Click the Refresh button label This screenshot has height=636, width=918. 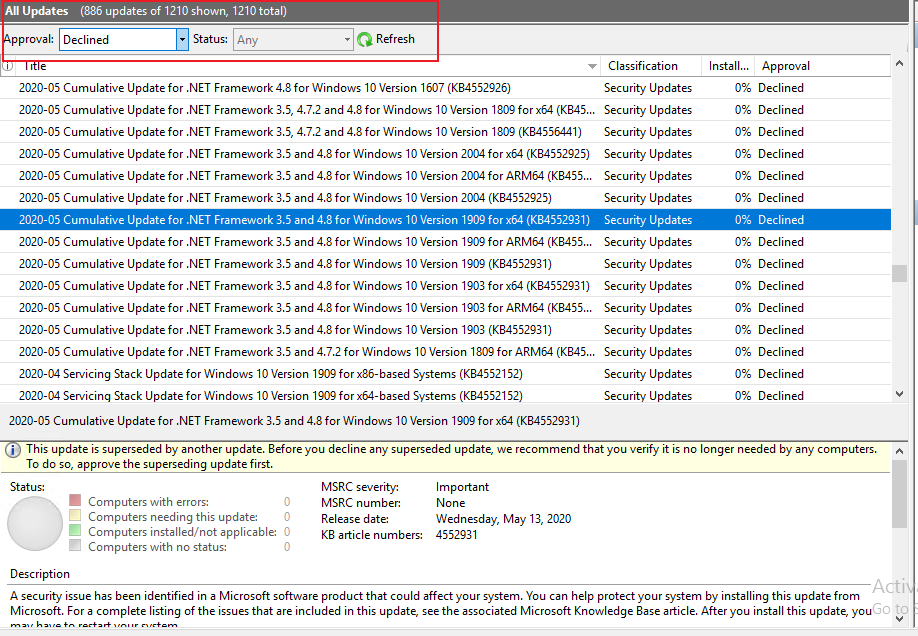[395, 39]
